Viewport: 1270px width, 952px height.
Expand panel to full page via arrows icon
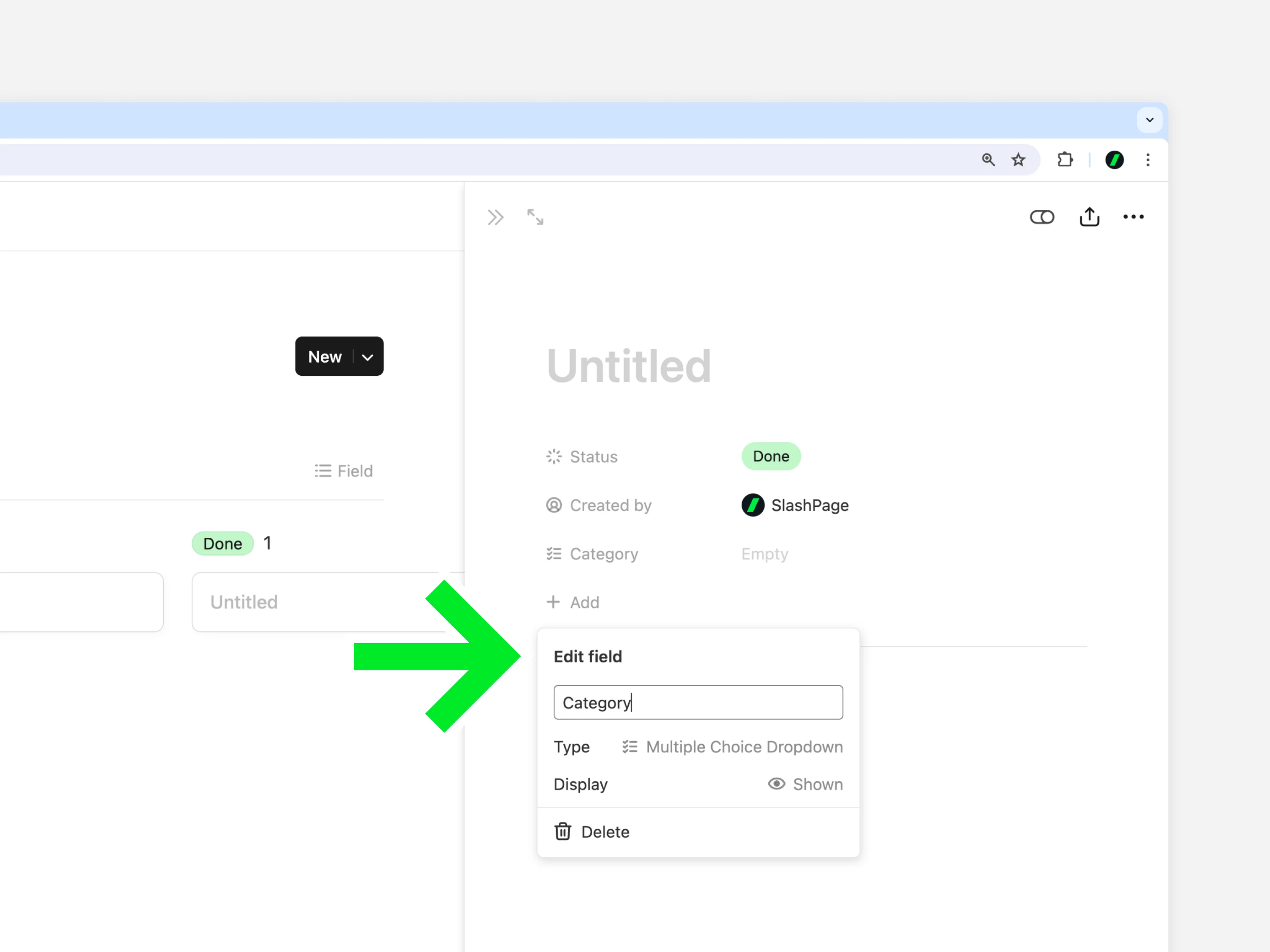pos(535,217)
